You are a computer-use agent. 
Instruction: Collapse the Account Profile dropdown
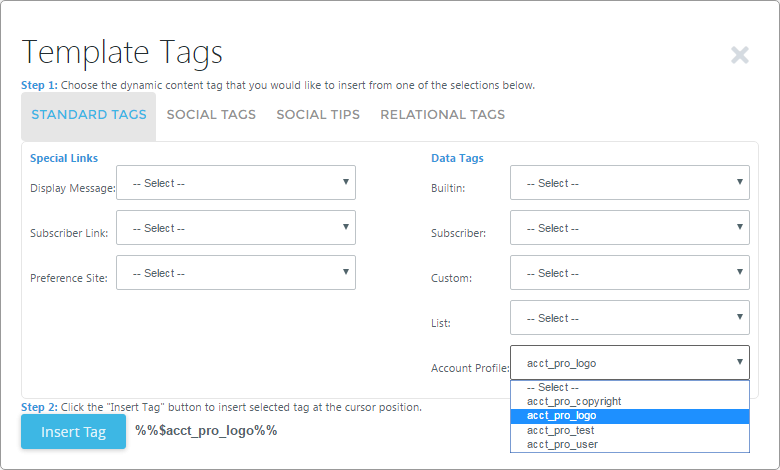[x=629, y=363]
